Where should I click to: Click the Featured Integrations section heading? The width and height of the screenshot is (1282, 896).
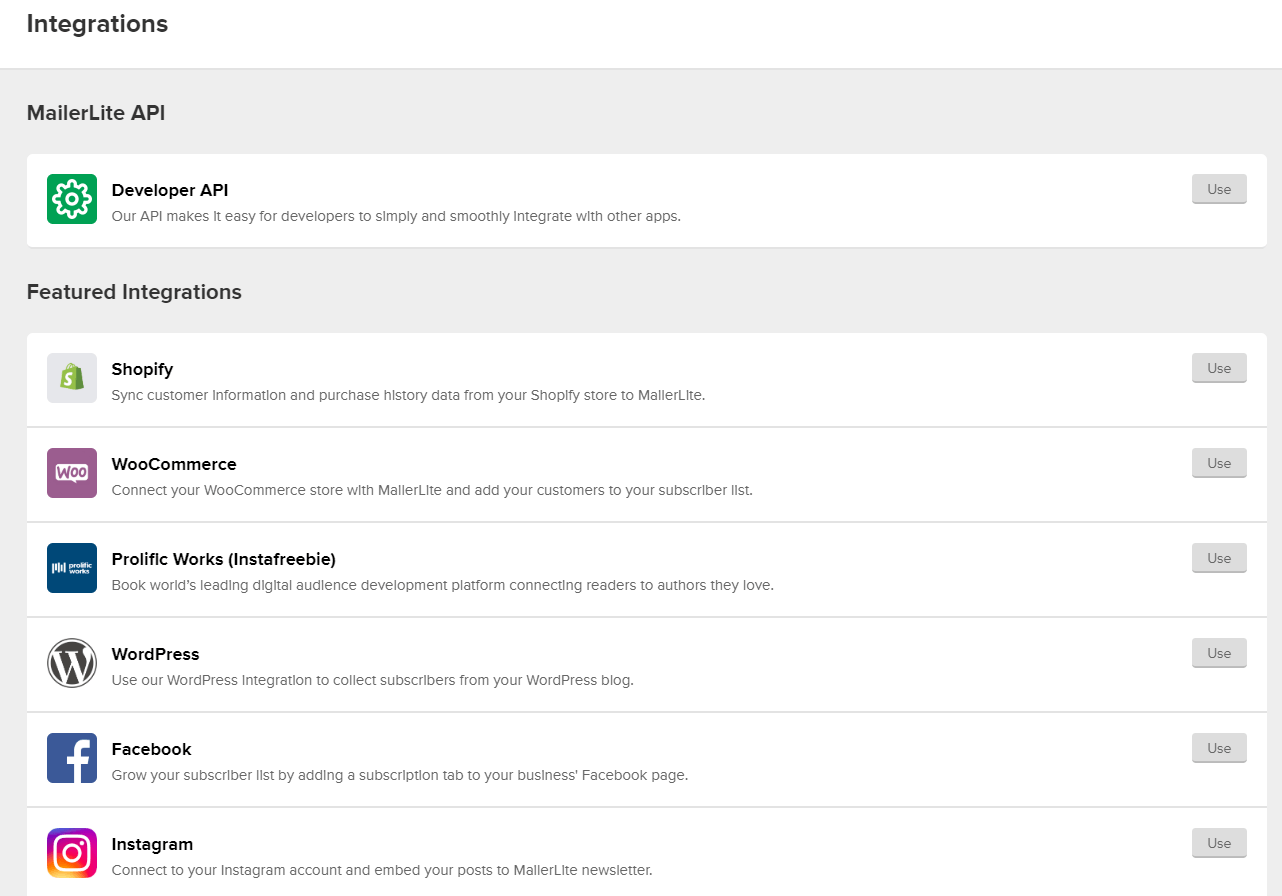pos(134,292)
